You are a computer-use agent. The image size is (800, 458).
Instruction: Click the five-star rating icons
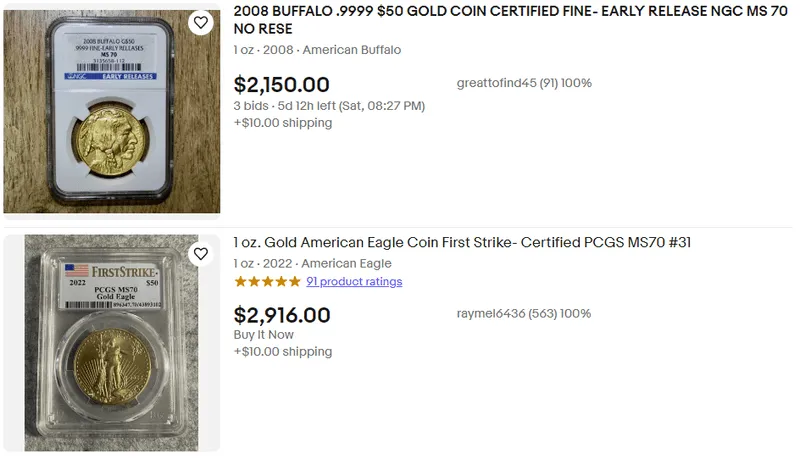tap(267, 282)
